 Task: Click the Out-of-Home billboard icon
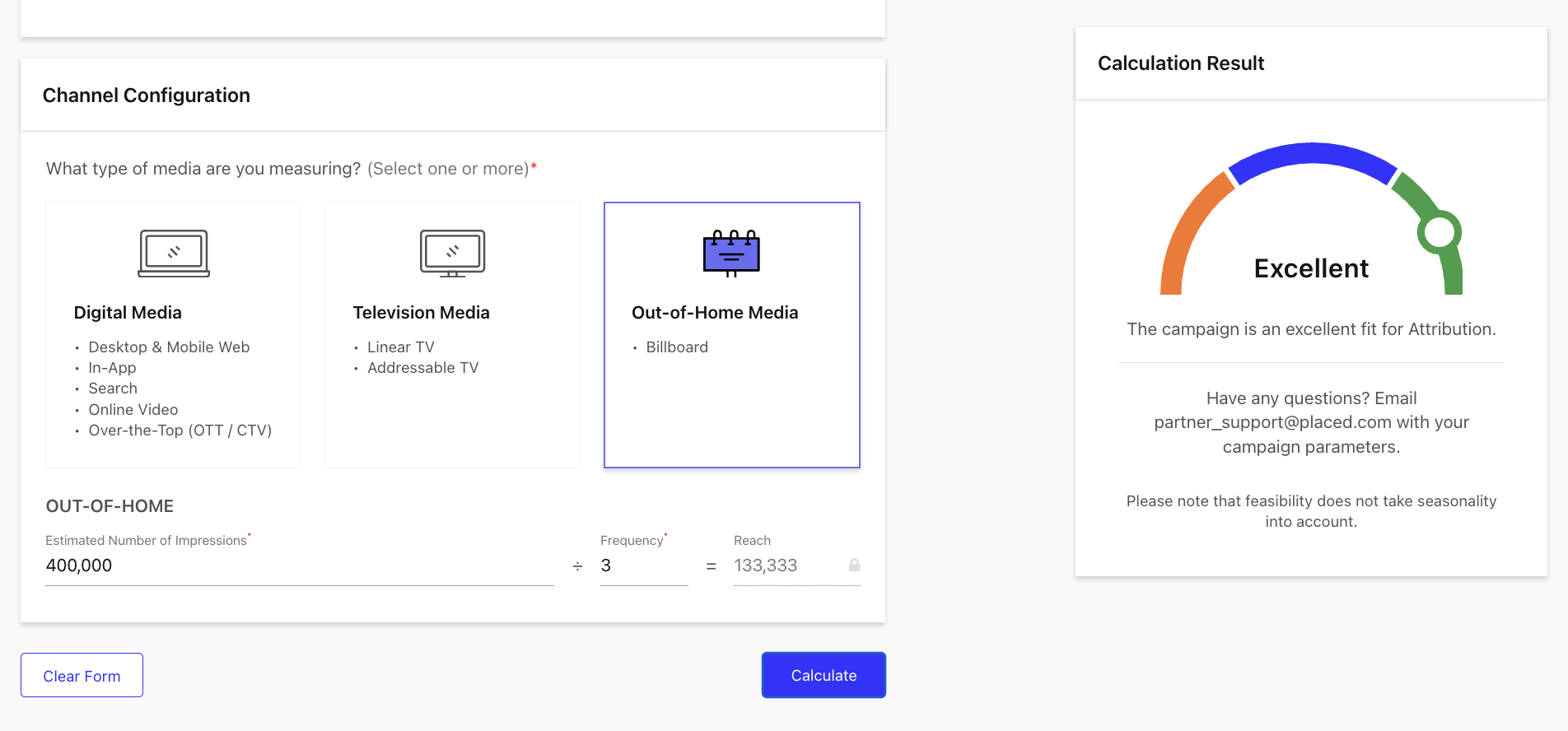731,253
